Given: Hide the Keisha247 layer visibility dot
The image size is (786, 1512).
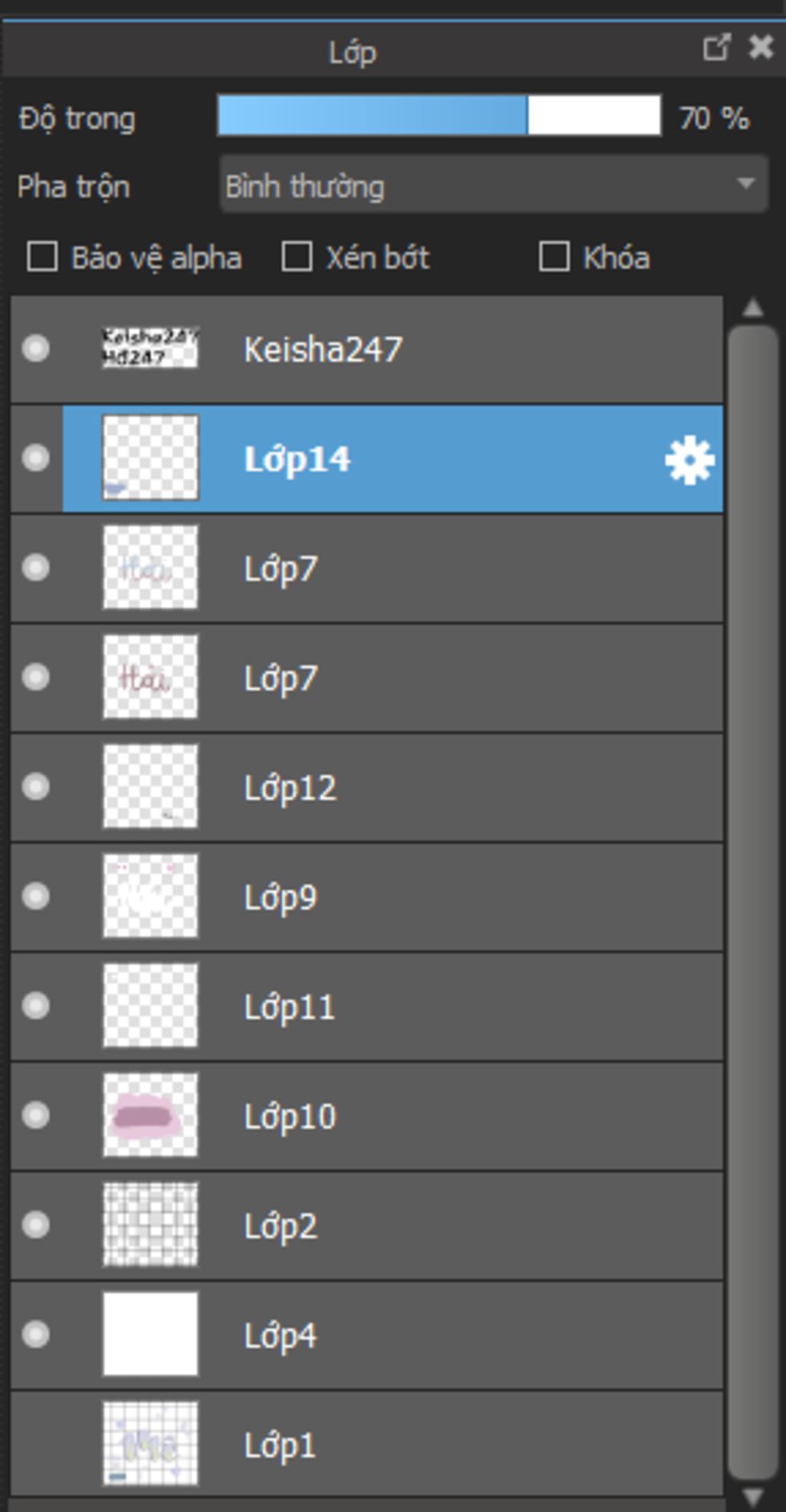Looking at the screenshot, I should [x=36, y=348].
